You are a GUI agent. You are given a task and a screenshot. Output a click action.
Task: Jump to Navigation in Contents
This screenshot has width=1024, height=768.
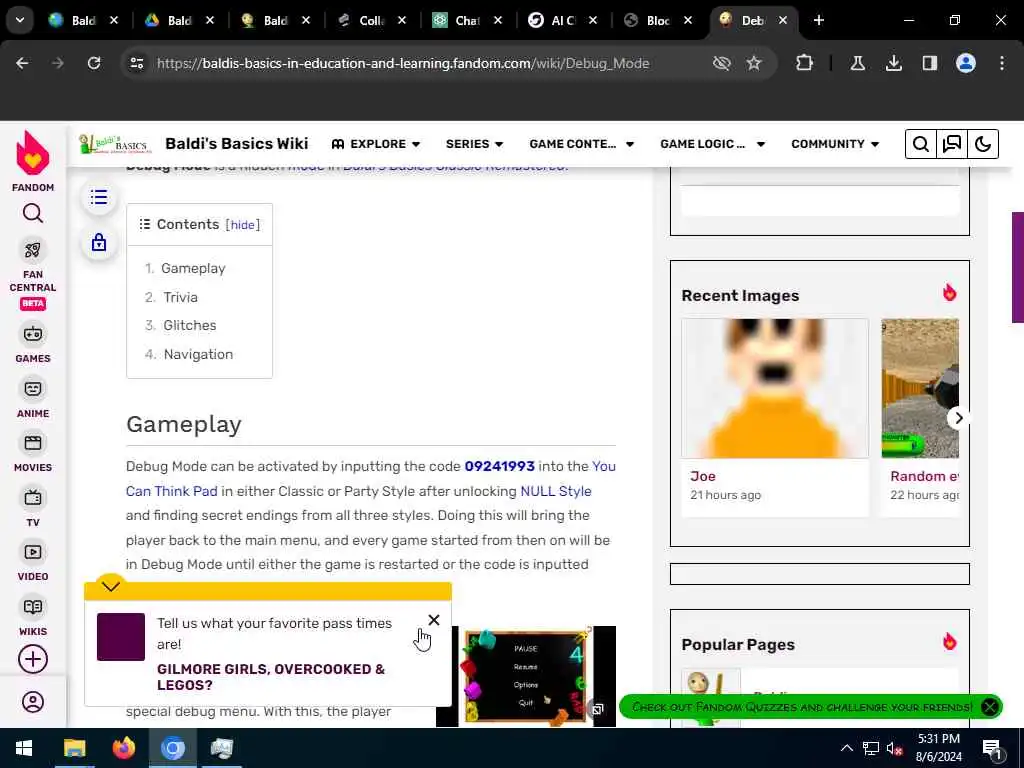199,354
